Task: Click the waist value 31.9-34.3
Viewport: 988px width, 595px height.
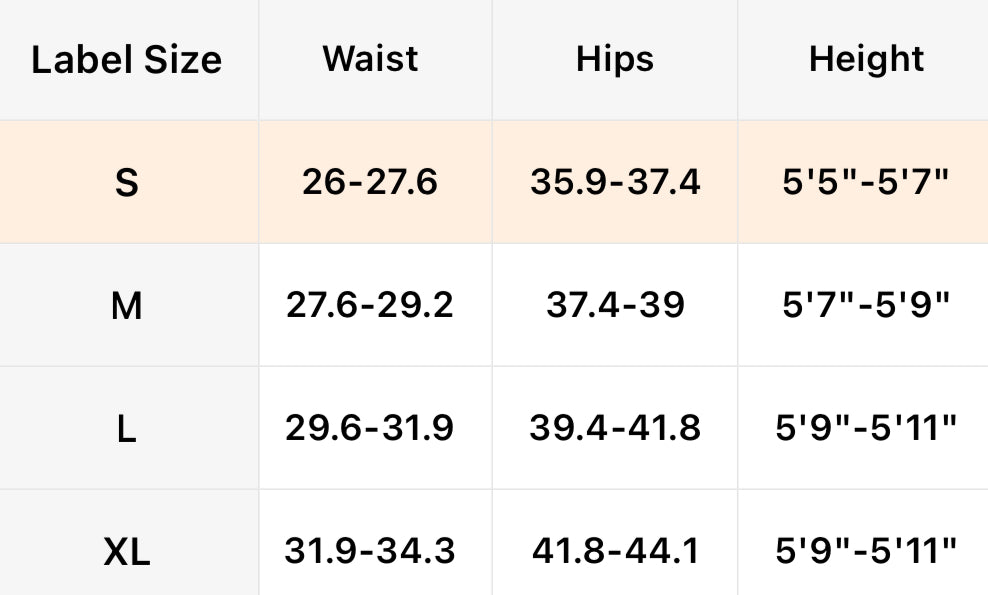Action: click(370, 550)
